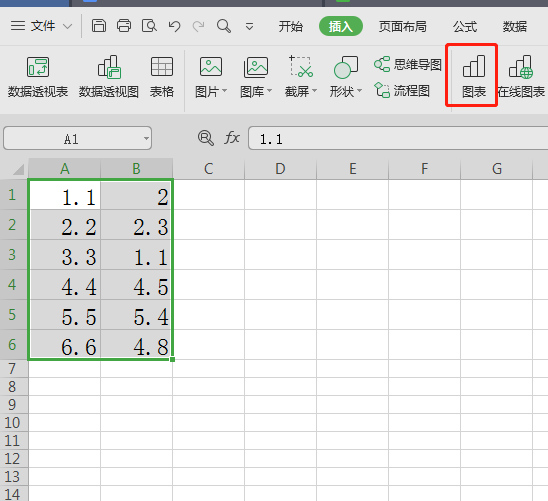Insert a 表格

click(x=162, y=77)
